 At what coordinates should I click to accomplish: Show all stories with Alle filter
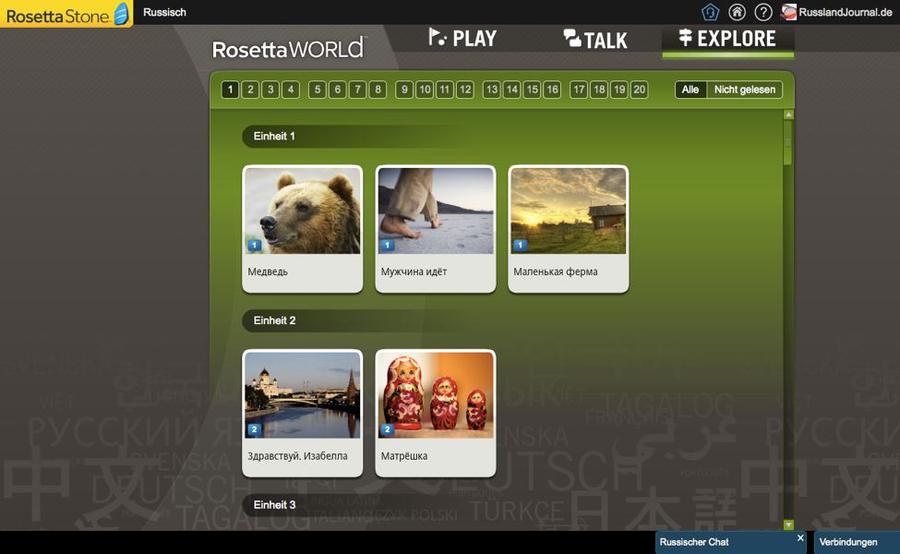coord(690,90)
